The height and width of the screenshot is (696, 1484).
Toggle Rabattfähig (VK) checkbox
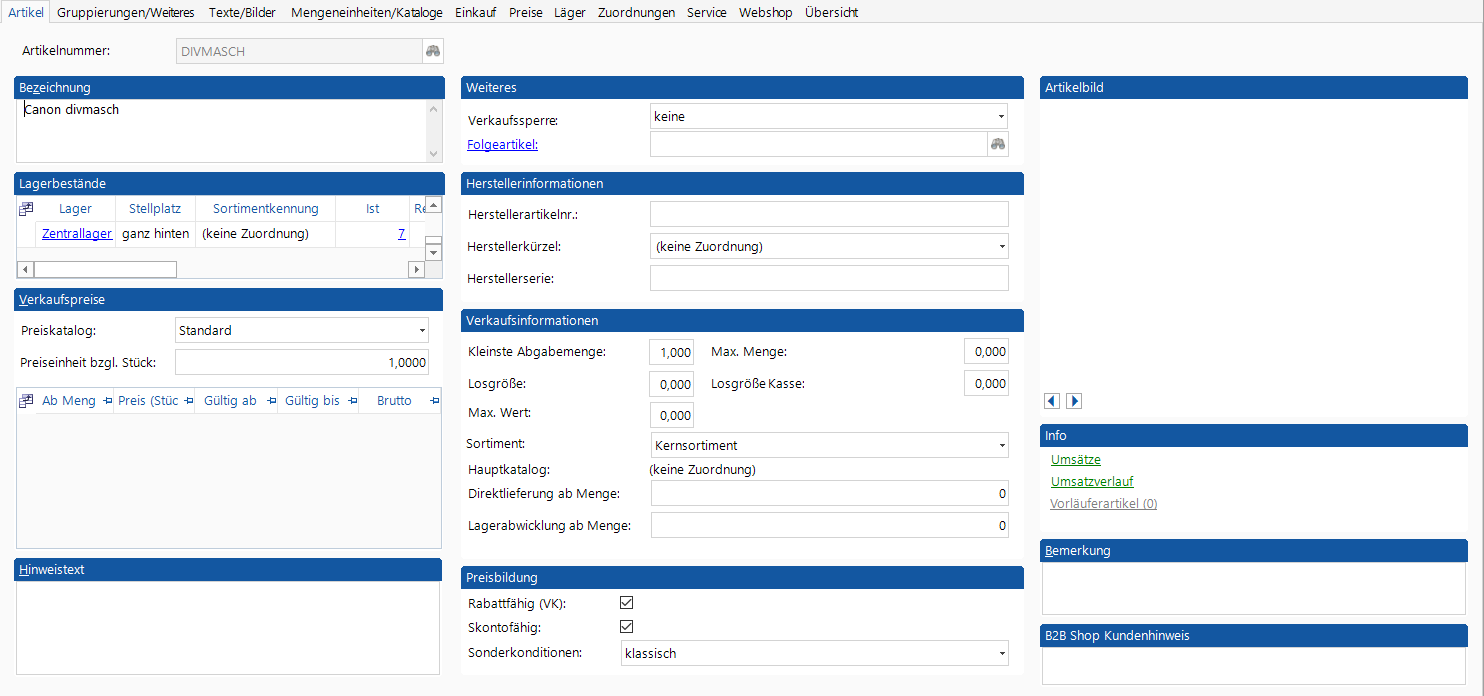[x=627, y=603]
